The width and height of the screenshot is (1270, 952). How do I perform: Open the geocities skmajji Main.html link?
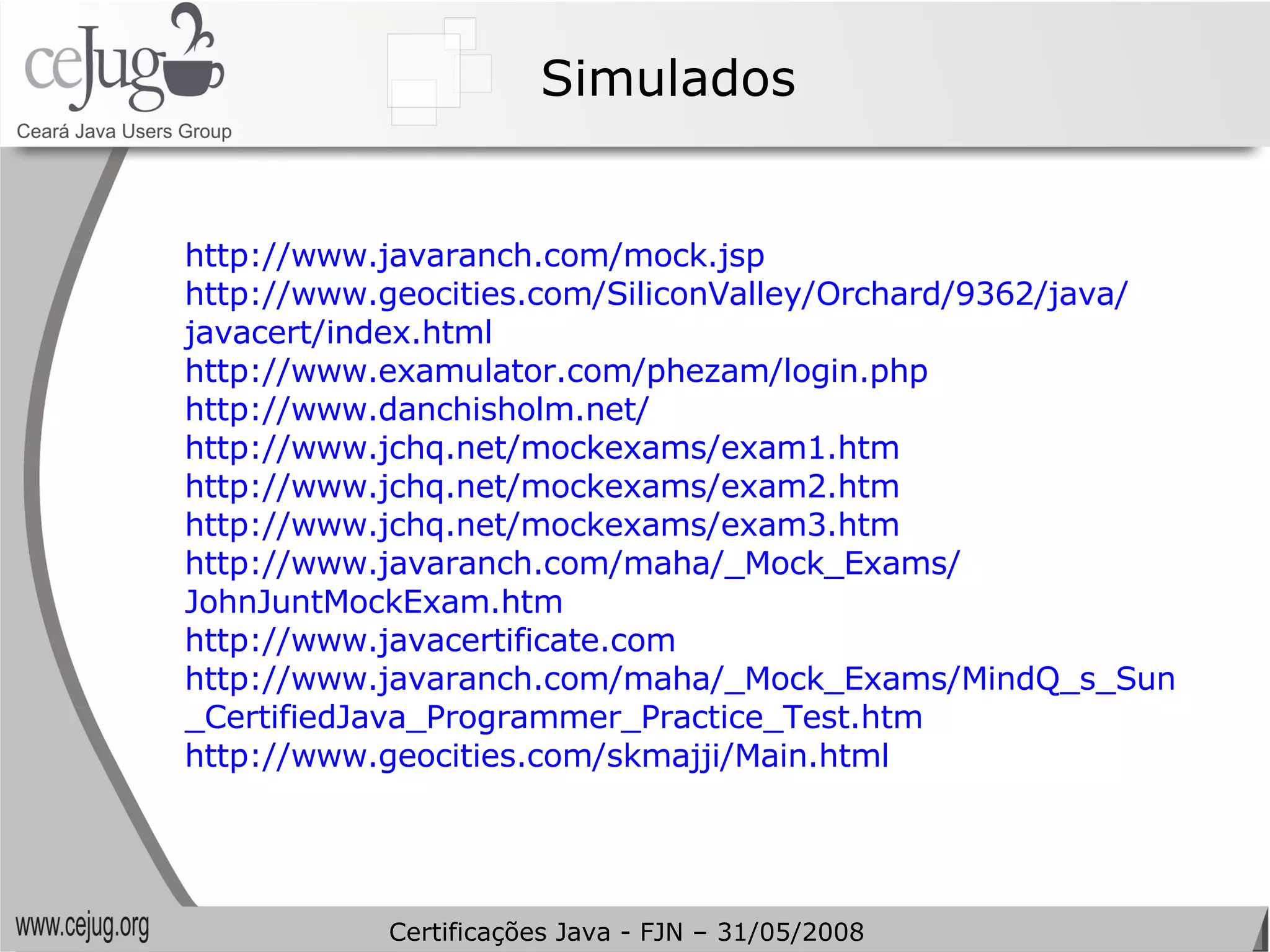(536, 755)
